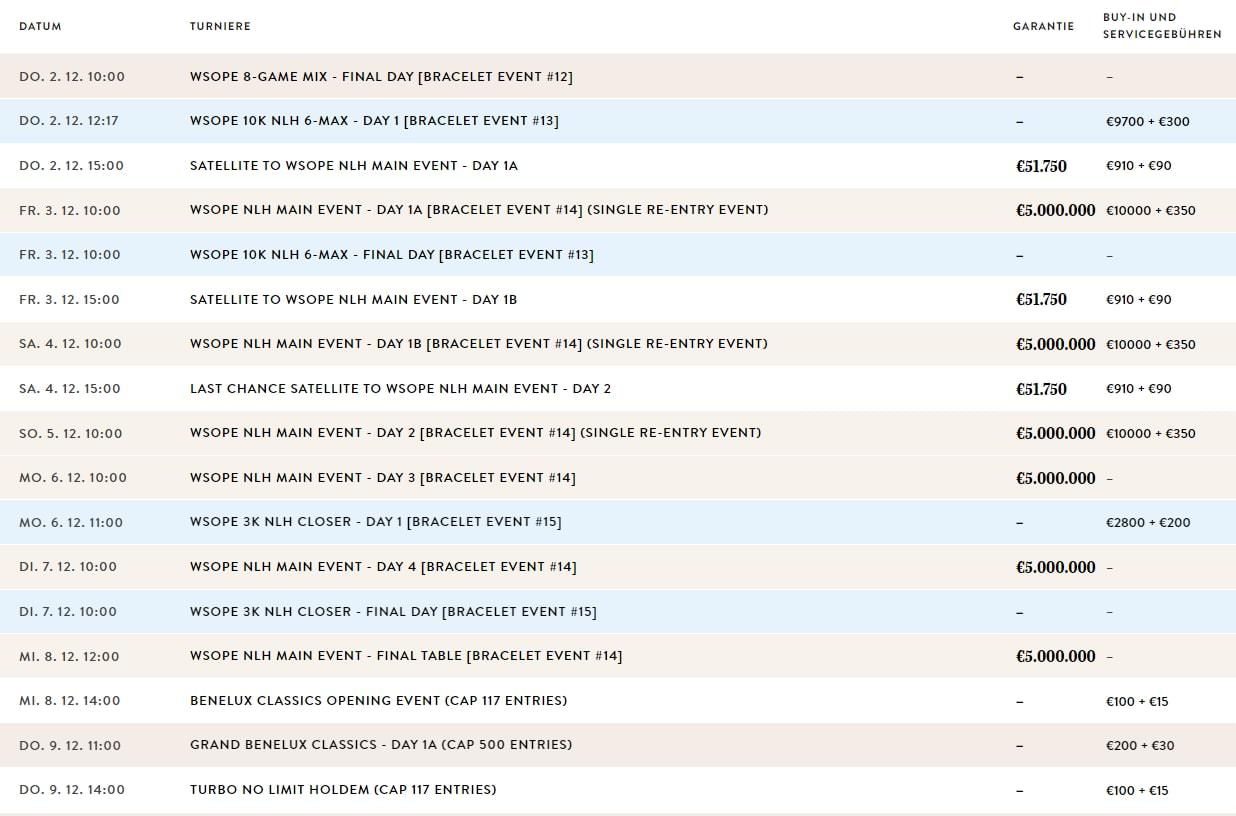Select date DO. 2. 12. 10:00
The width and height of the screenshot is (1236, 816).
[72, 77]
